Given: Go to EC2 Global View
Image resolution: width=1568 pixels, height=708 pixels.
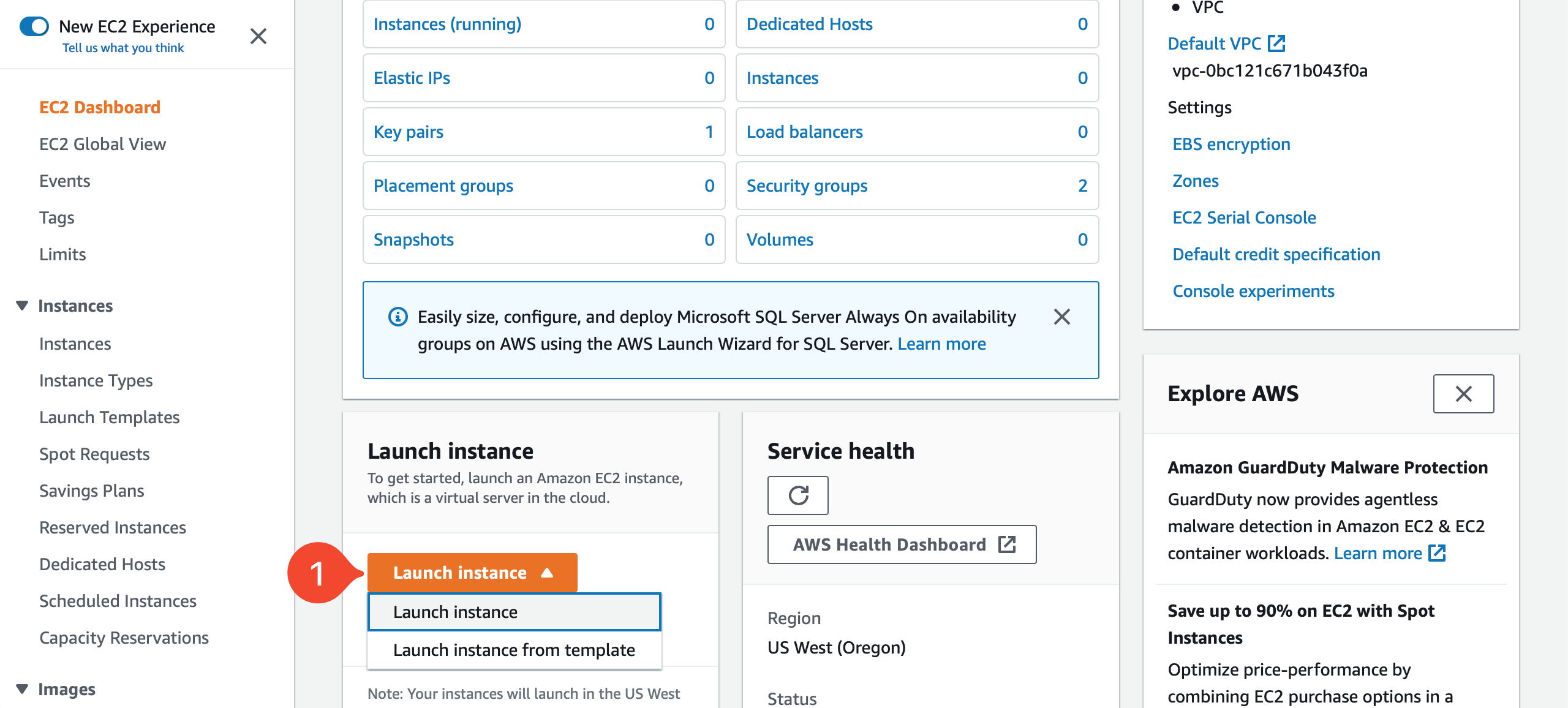Looking at the screenshot, I should point(102,144).
